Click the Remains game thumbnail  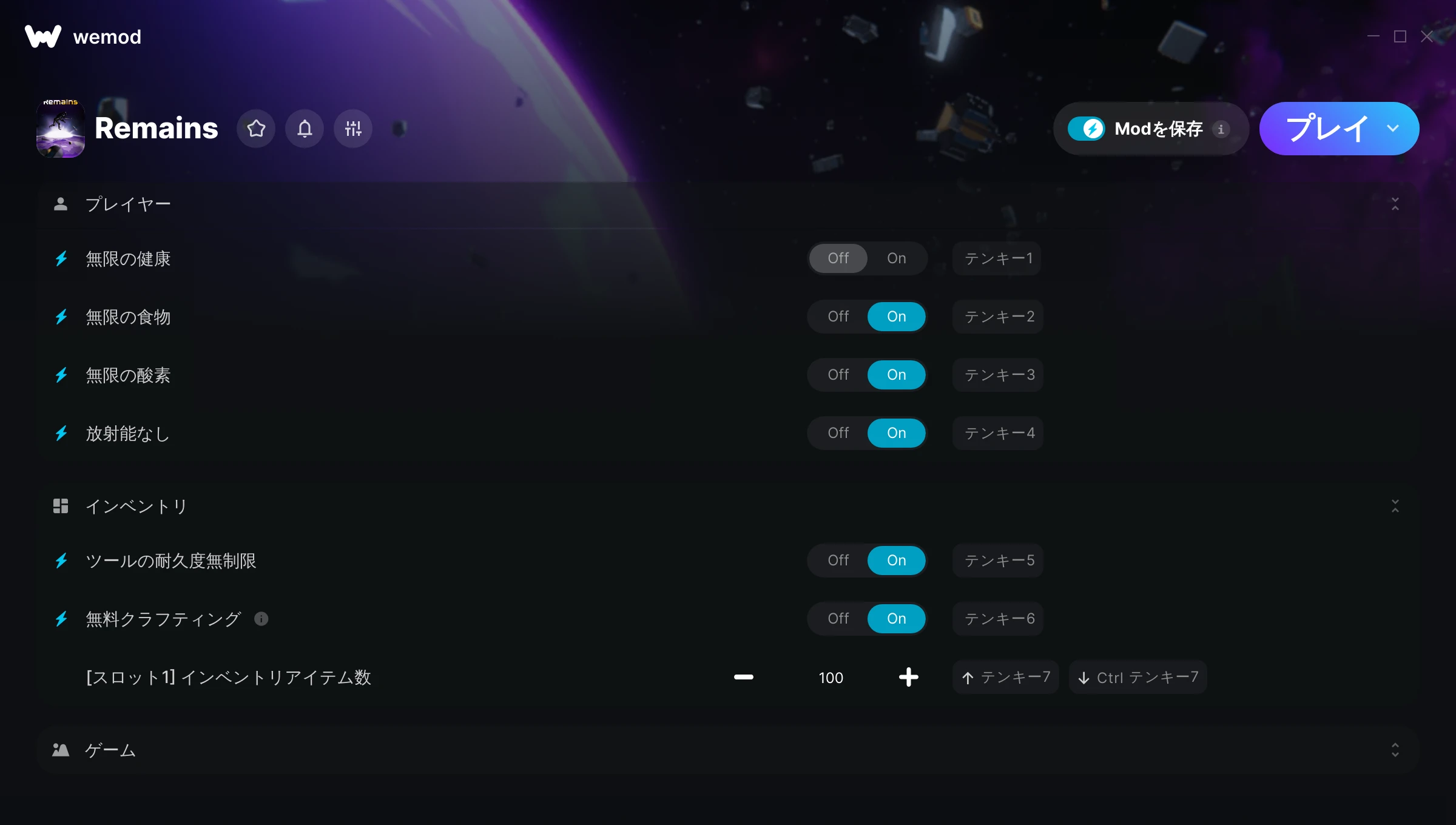click(61, 129)
